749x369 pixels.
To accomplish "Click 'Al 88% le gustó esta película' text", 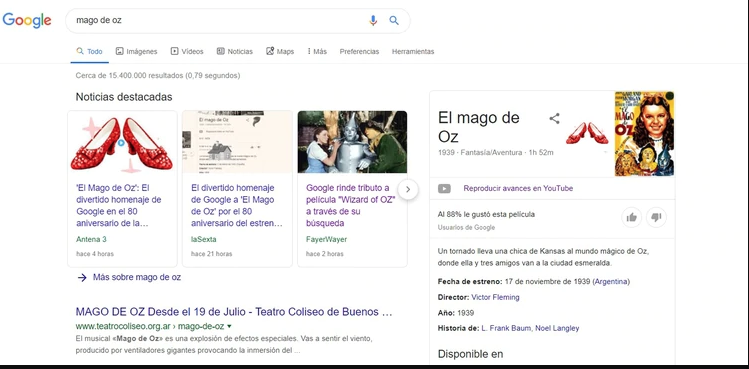I will 486,215.
